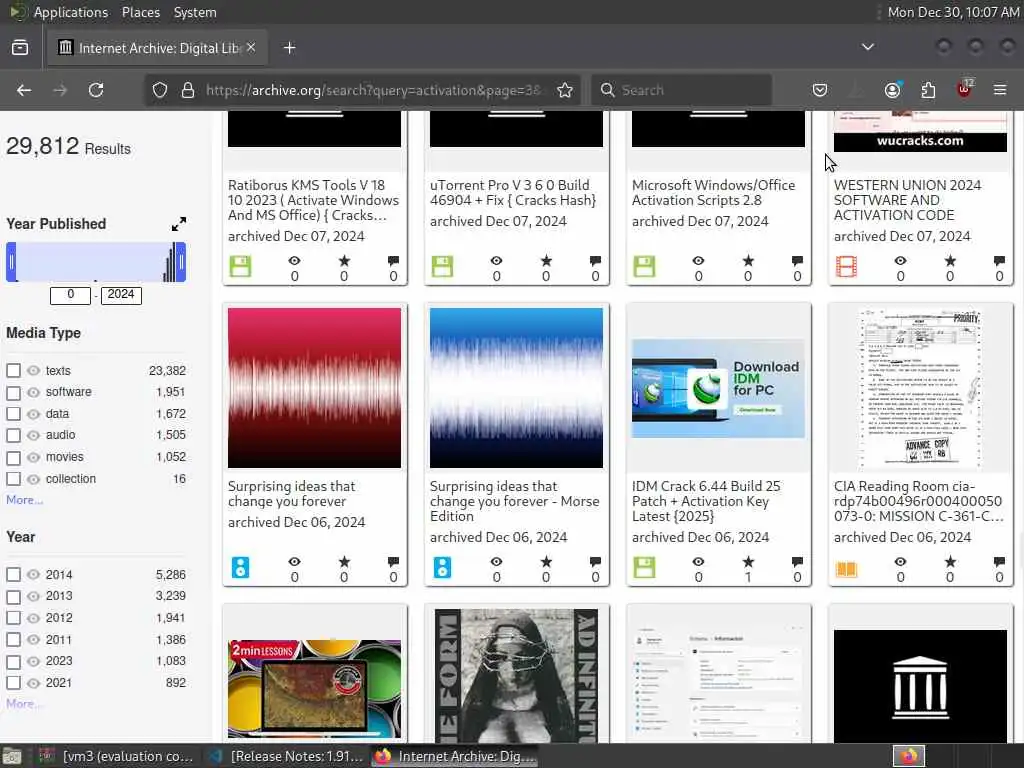Image resolution: width=1024 pixels, height=768 pixels.
Task: Check the collection media type
Action: (x=14, y=479)
